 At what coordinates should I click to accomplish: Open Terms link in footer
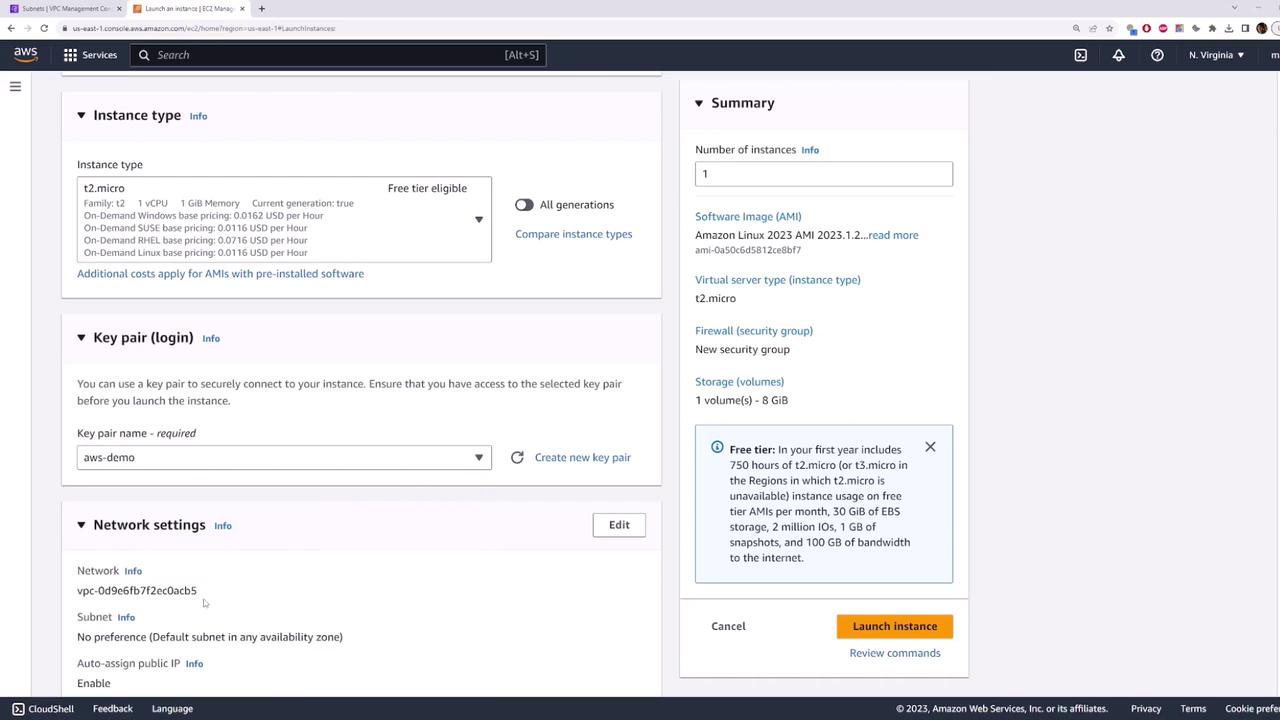(x=1193, y=709)
